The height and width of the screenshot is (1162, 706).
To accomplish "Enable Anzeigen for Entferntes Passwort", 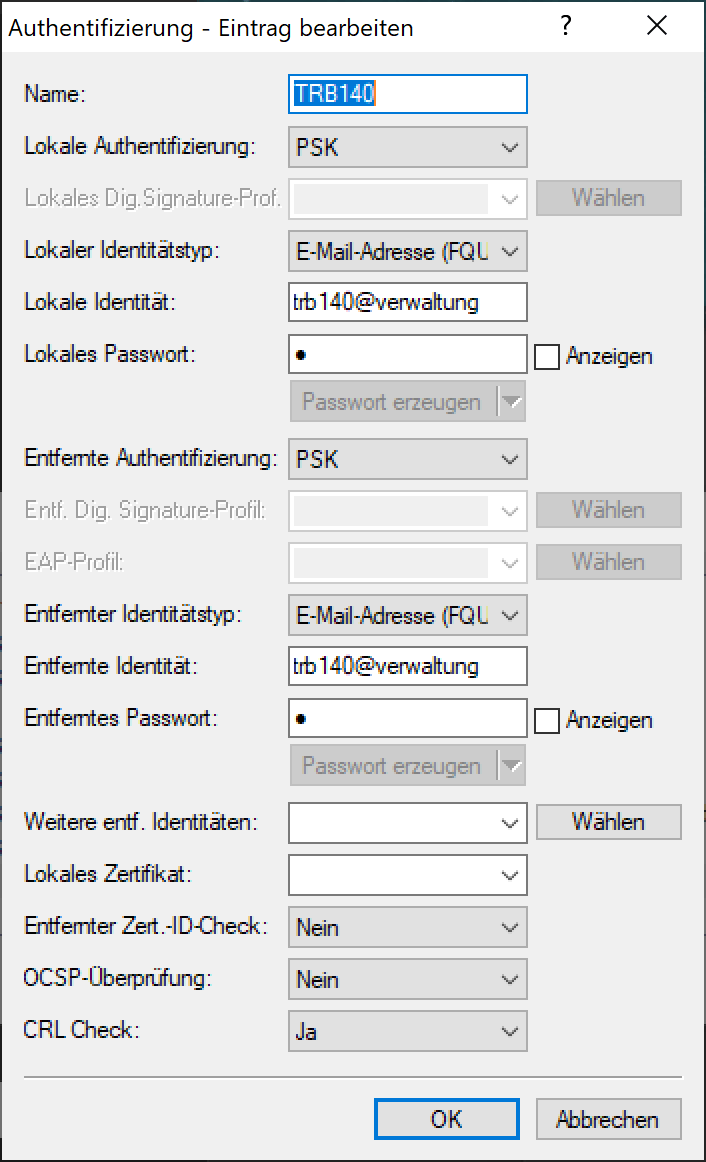I will tap(547, 719).
